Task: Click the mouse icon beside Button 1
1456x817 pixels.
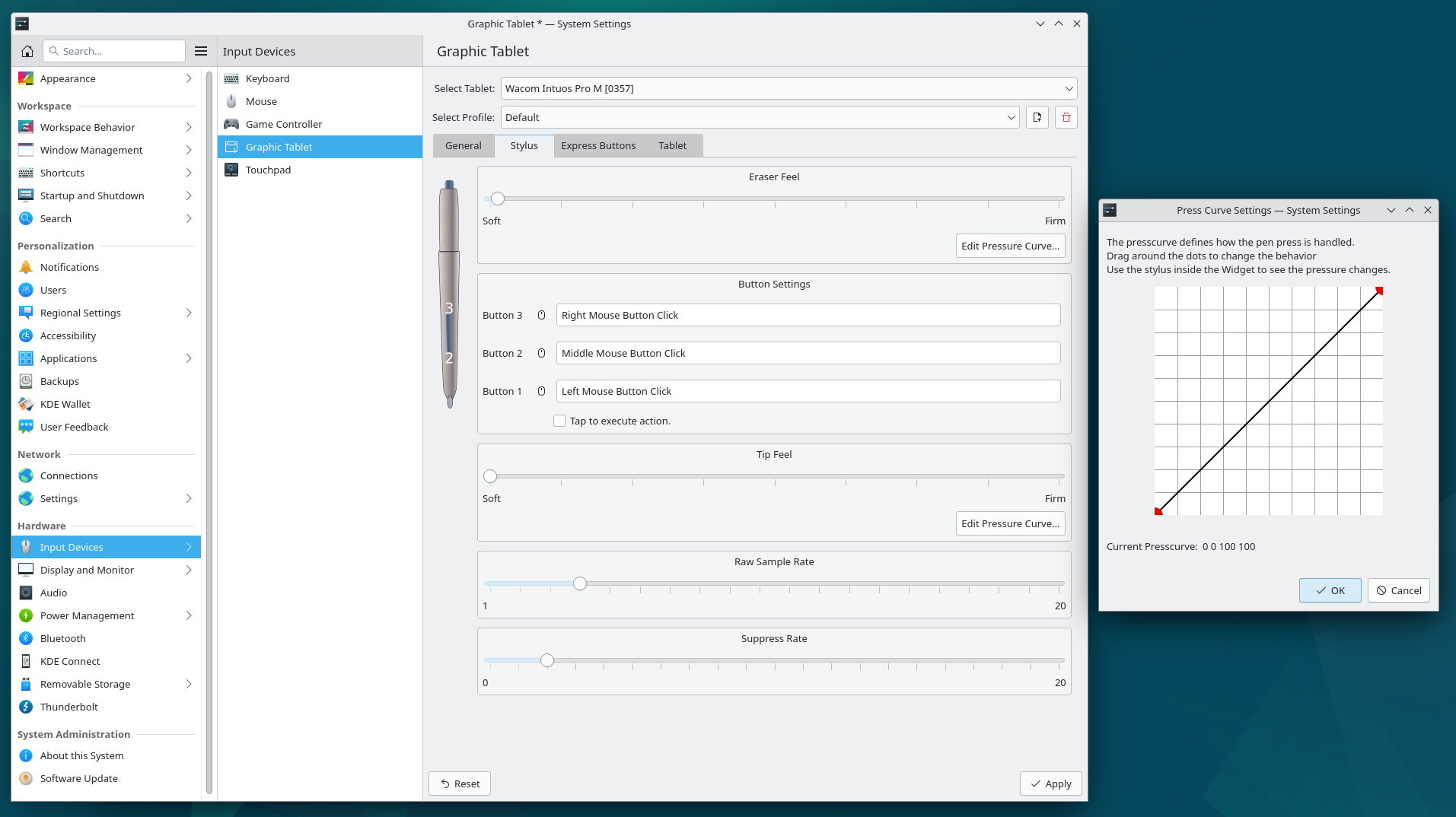Action: [x=541, y=391]
